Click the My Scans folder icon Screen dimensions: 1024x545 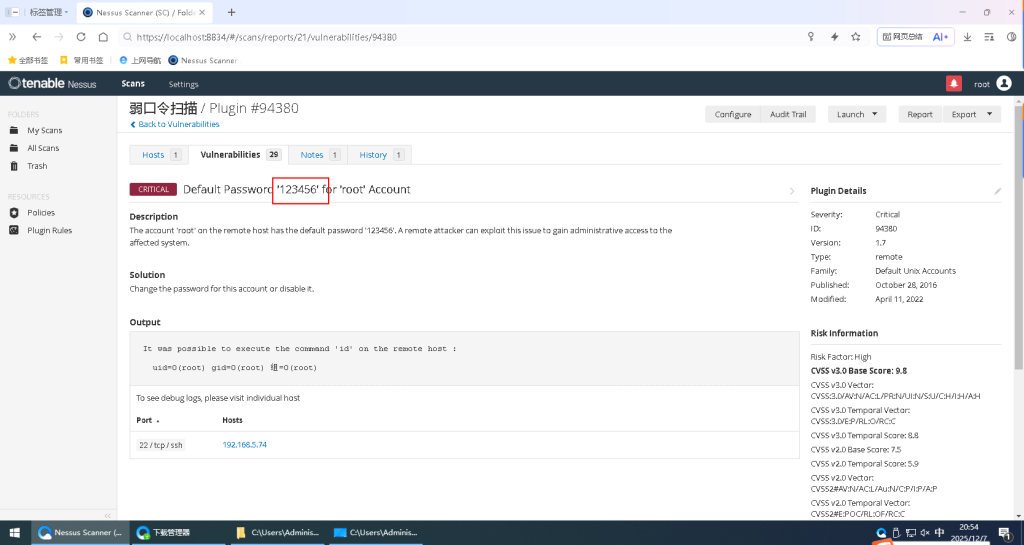[14, 131]
